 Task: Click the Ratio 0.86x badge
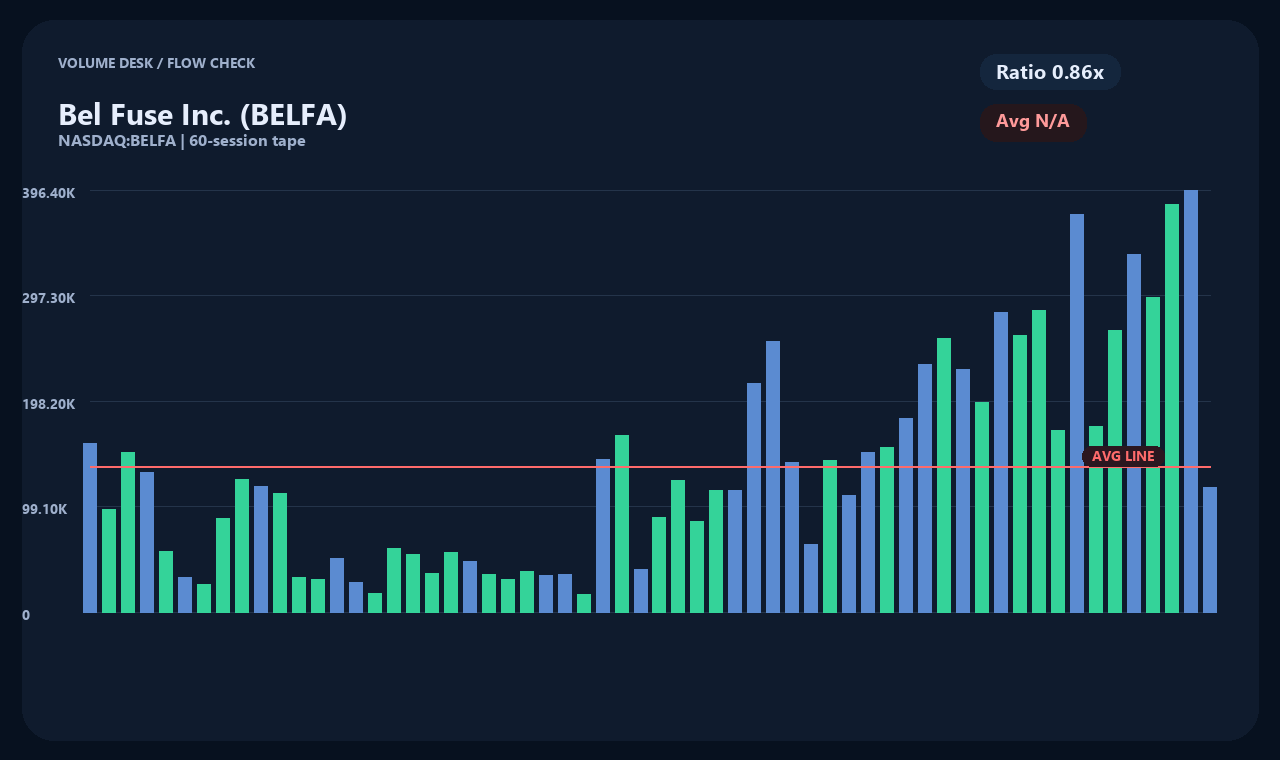(1050, 72)
